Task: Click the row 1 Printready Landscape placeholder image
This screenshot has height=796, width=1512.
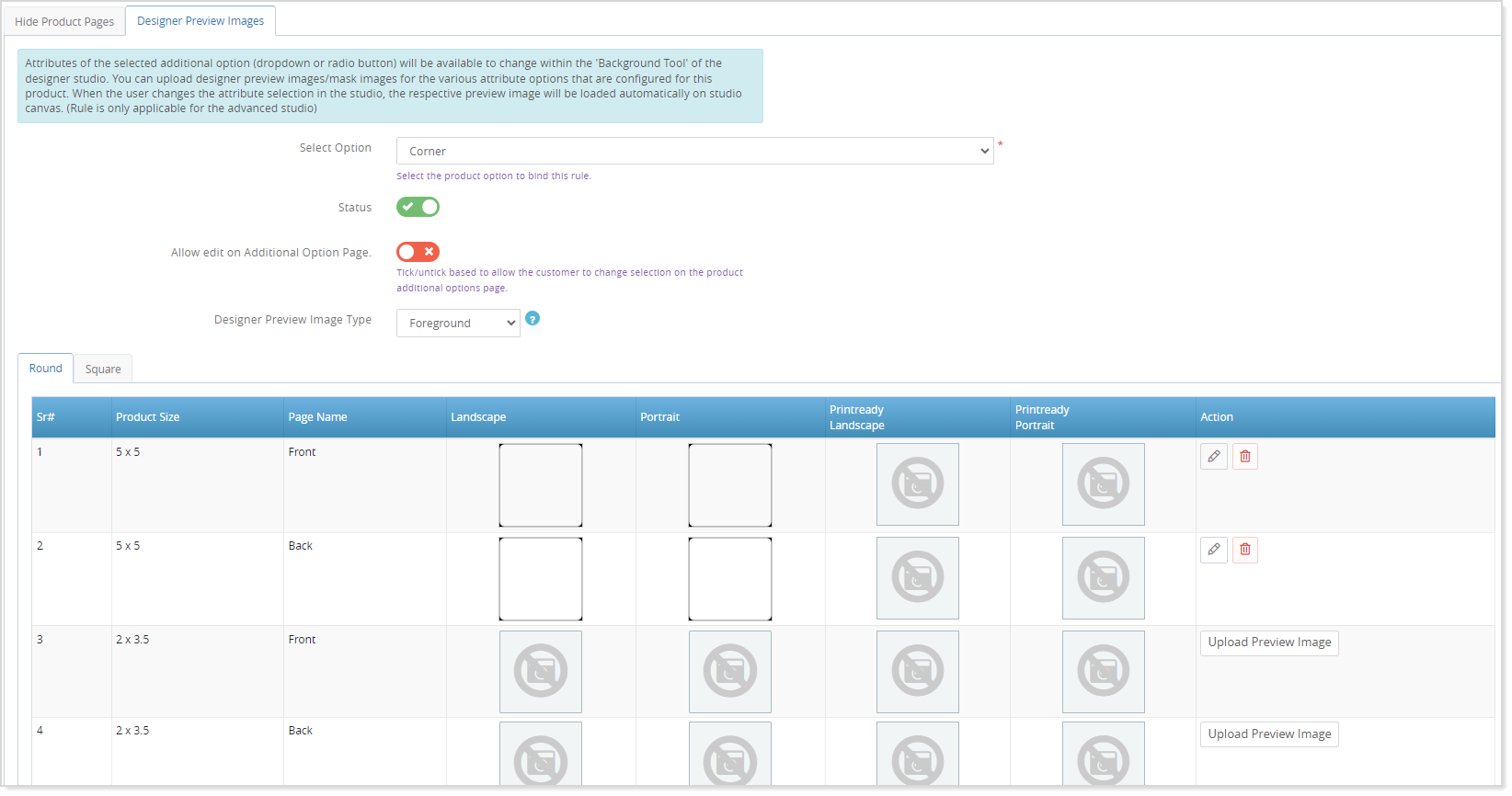Action: click(917, 484)
